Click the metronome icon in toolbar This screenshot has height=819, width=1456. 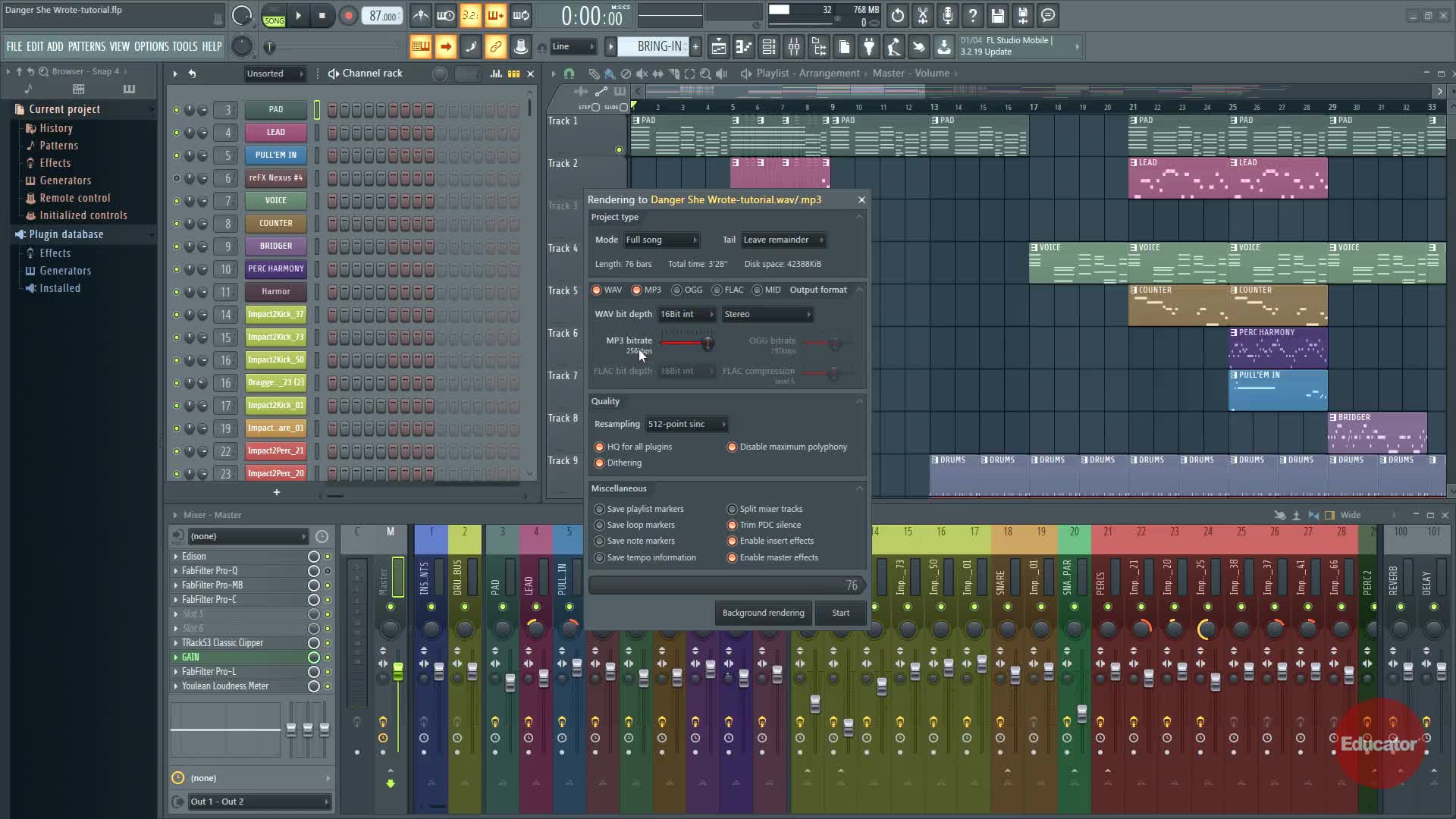[x=421, y=16]
